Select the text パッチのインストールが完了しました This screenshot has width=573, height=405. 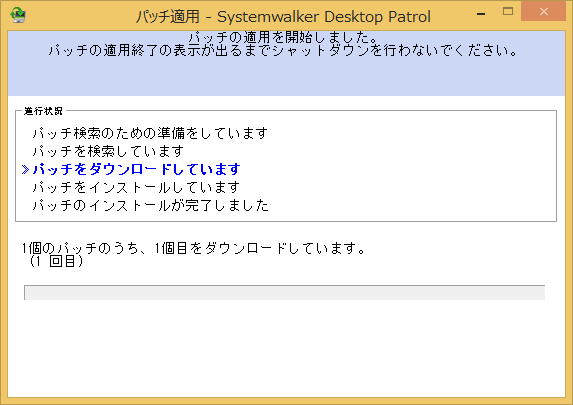(x=151, y=205)
